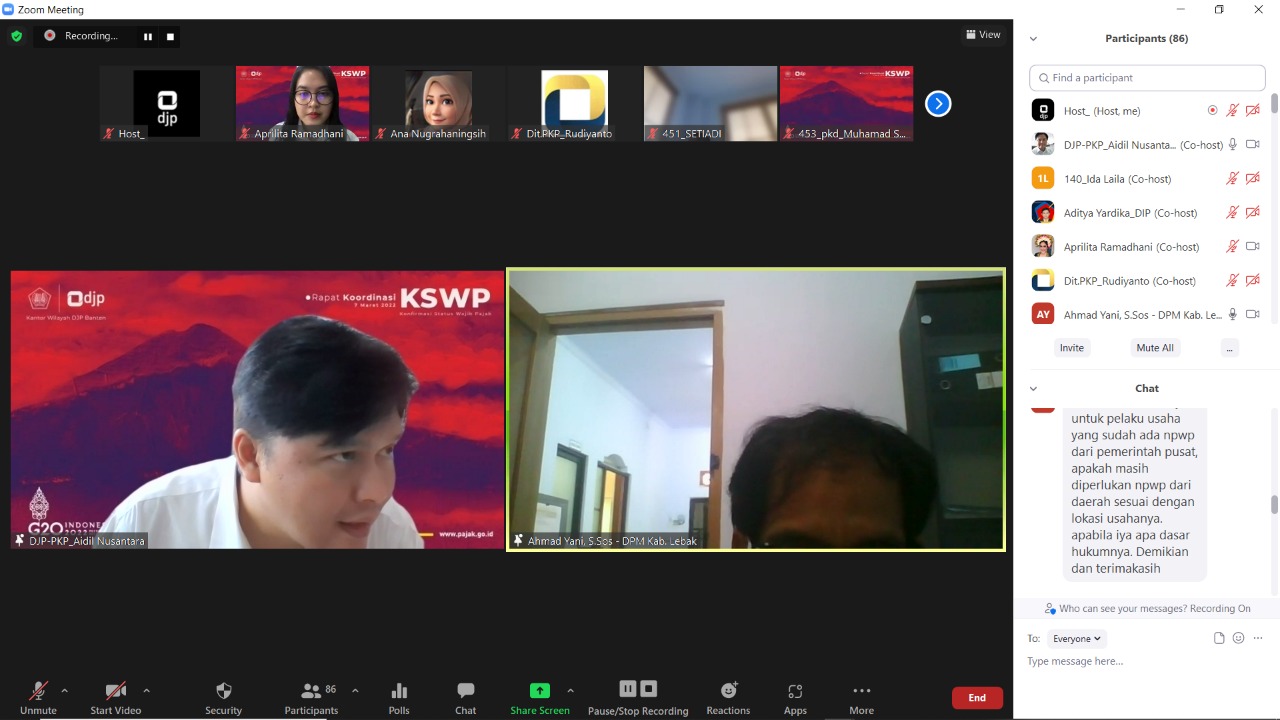This screenshot has height=720, width=1280.
Task: Expand audio options arrow beside Unmute
Action: pos(65,690)
